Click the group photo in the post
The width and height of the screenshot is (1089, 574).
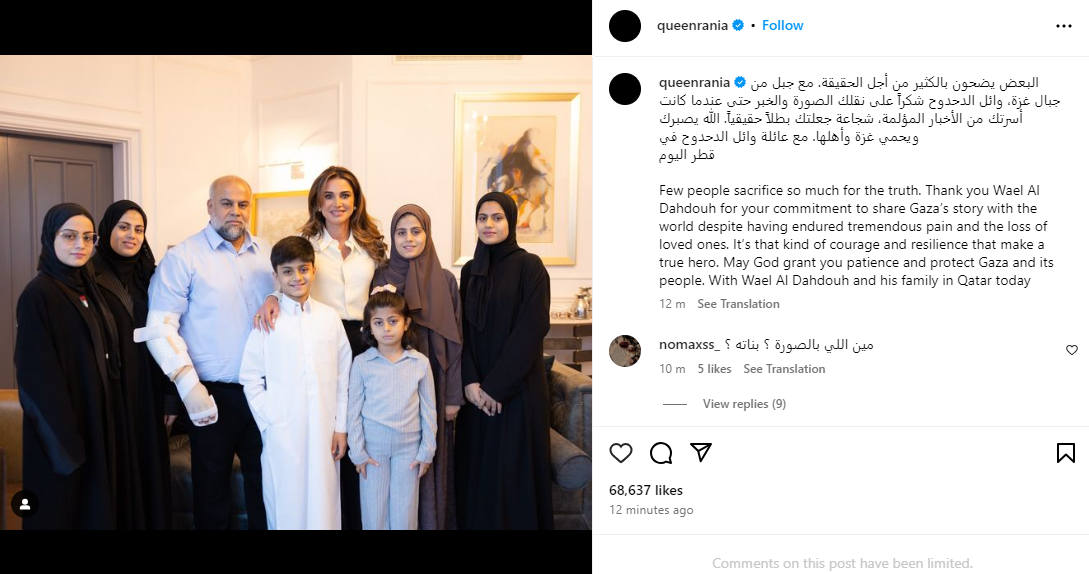pos(296,293)
